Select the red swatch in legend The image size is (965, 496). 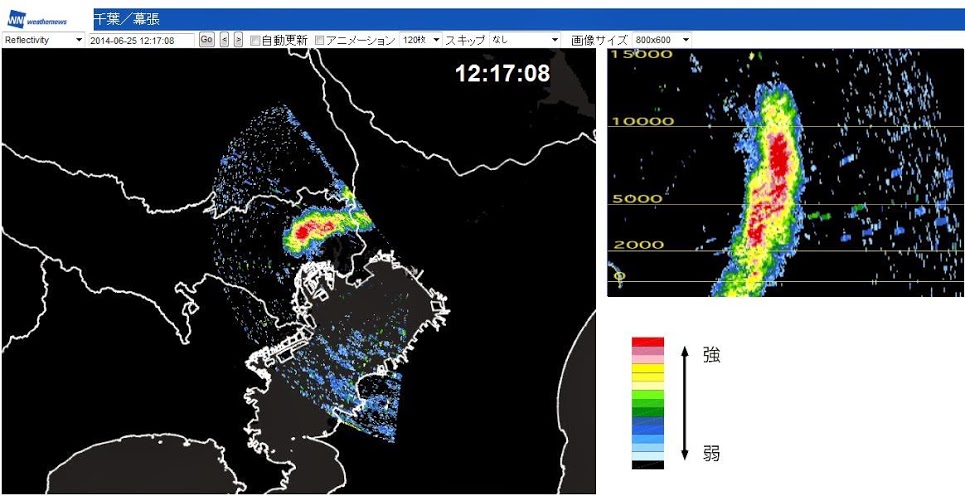click(648, 342)
